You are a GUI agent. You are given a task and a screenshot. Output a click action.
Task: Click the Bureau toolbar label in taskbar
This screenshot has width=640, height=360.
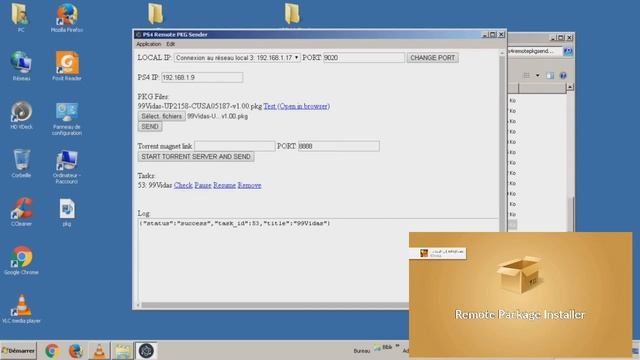(x=361, y=351)
